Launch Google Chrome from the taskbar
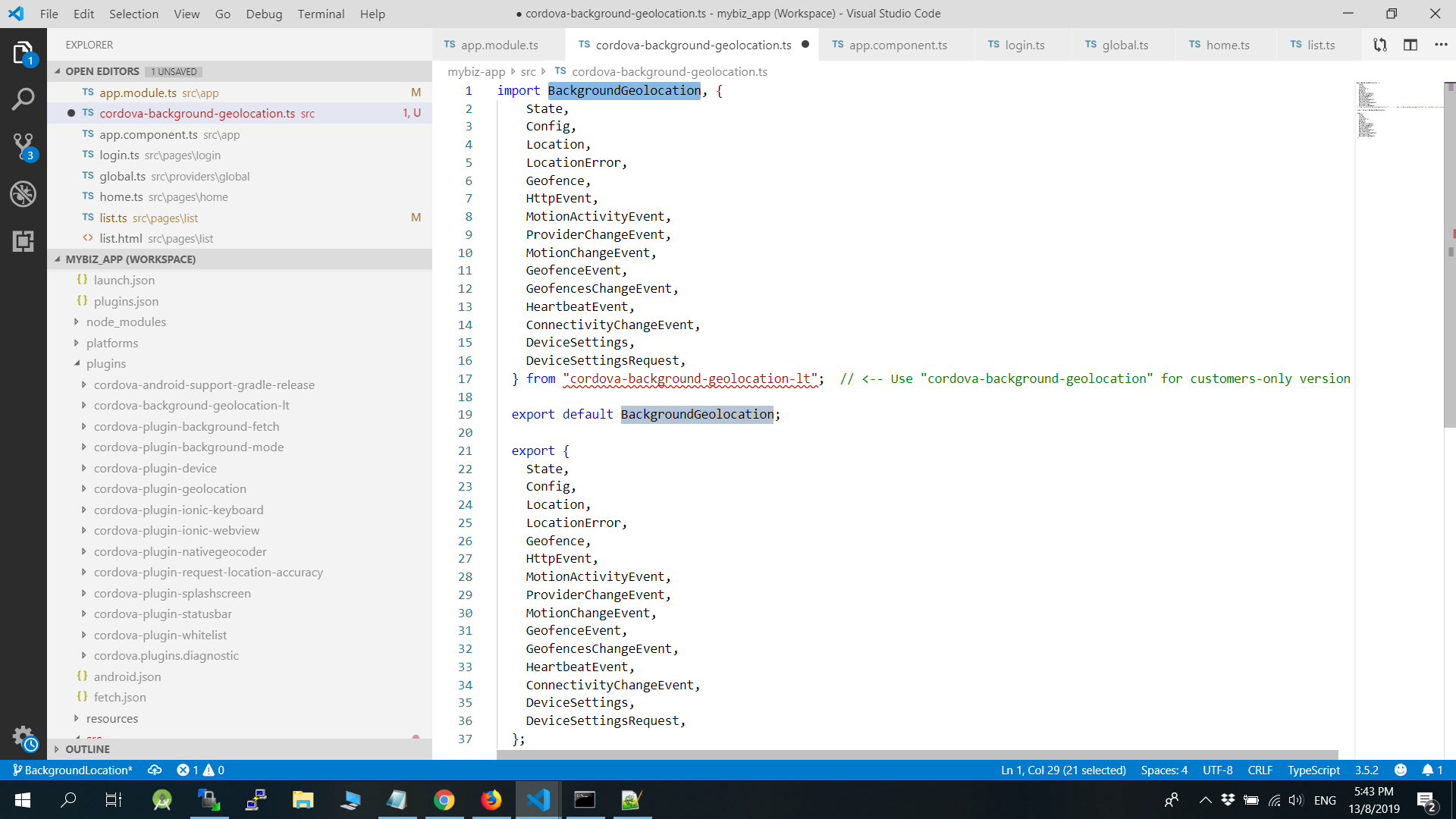 pos(444,799)
